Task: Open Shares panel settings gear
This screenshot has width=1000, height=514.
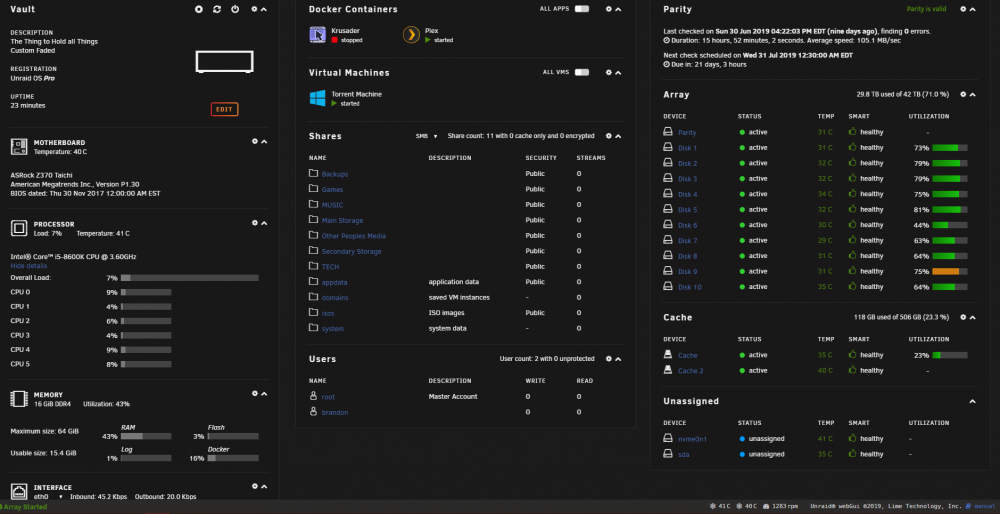Action: tap(608, 136)
